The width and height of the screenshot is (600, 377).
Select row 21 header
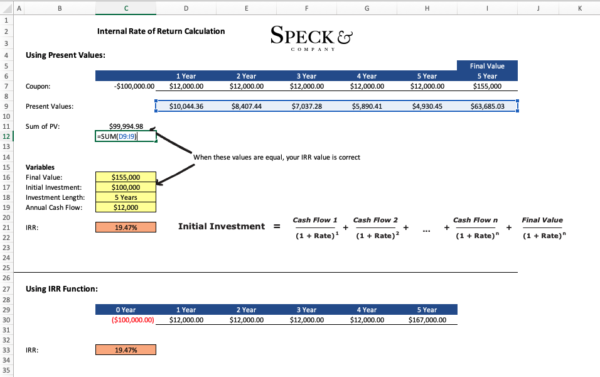(7, 227)
